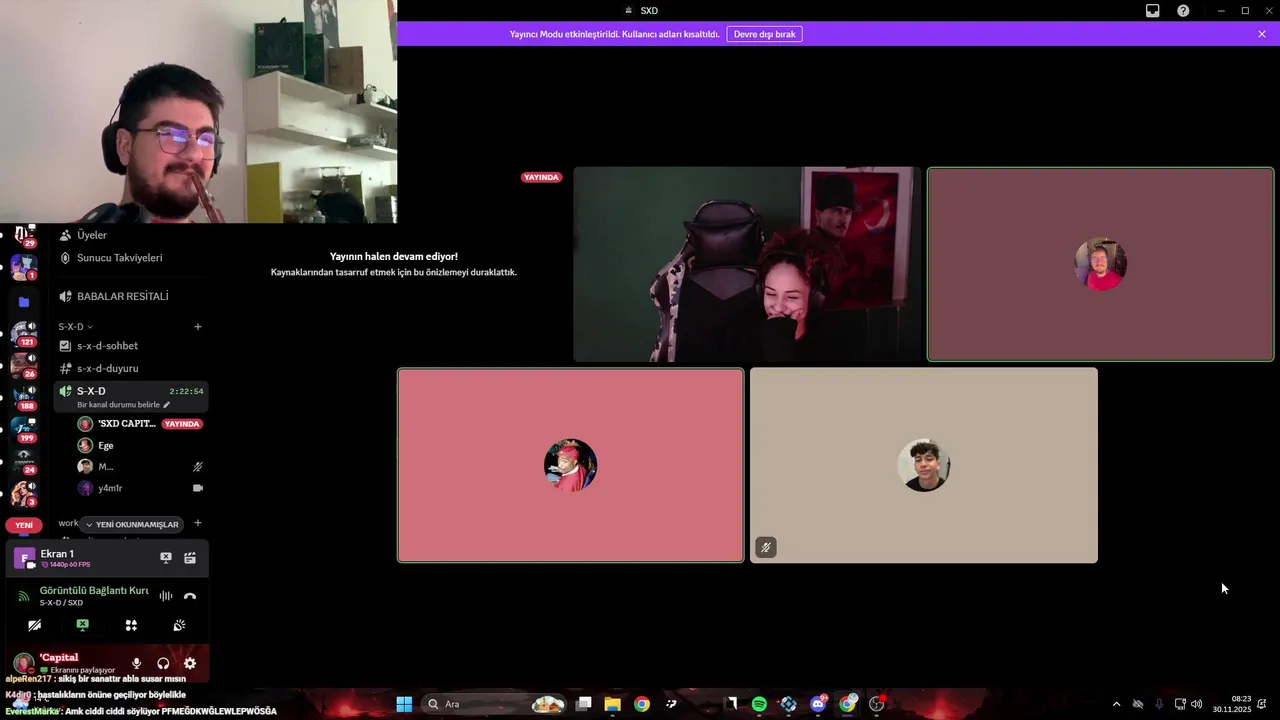Open the soundboard icon
This screenshot has height=720, width=1280.
point(179,625)
